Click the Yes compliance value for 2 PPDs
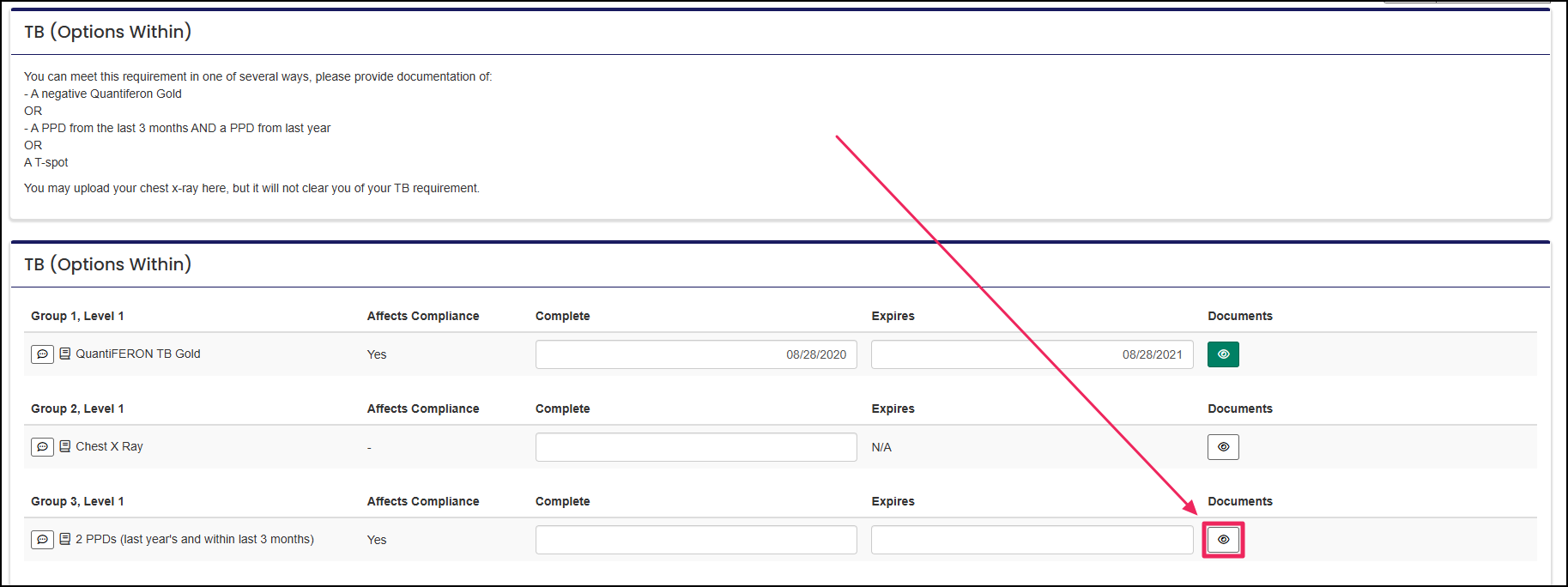This screenshot has height=587, width=1568. point(377,540)
